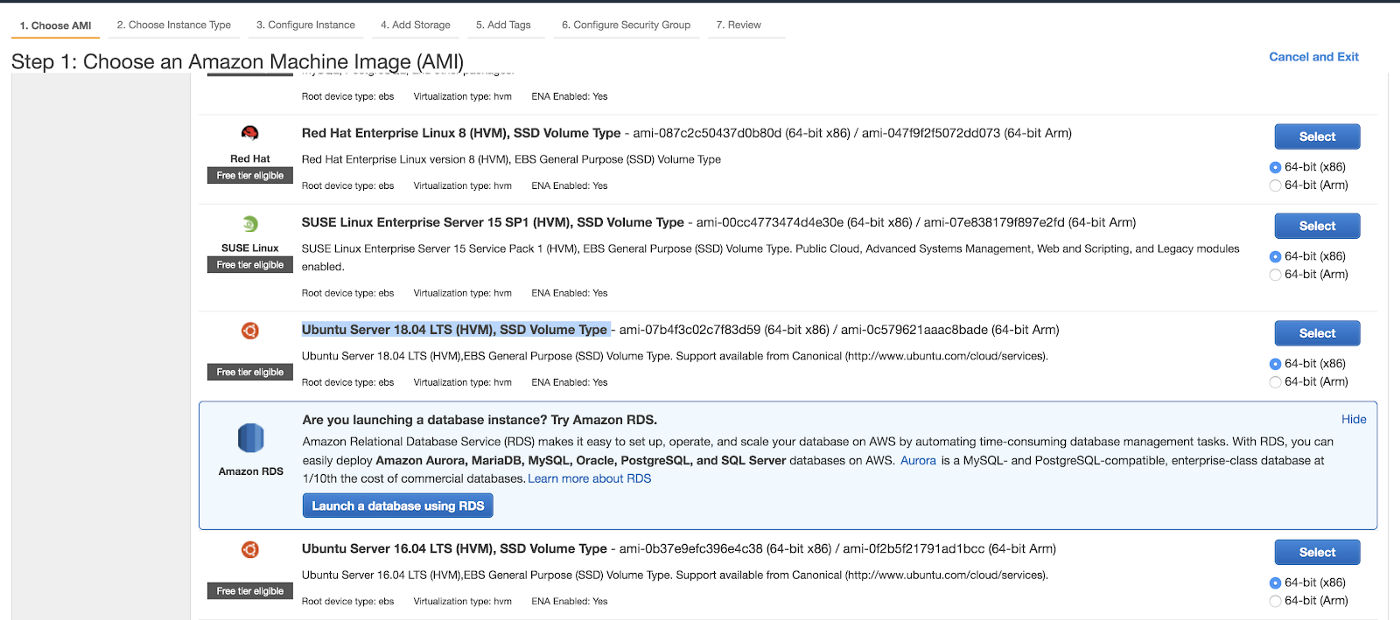This screenshot has width=1400, height=620.
Task: Click Launch a database using RDS
Action: pos(398,506)
